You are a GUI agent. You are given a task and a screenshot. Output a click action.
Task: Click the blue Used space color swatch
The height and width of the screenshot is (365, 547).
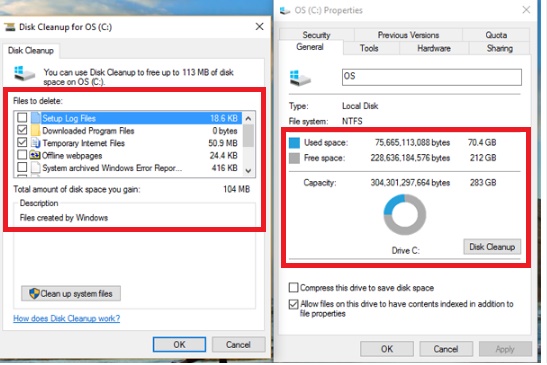pyautogui.click(x=294, y=143)
